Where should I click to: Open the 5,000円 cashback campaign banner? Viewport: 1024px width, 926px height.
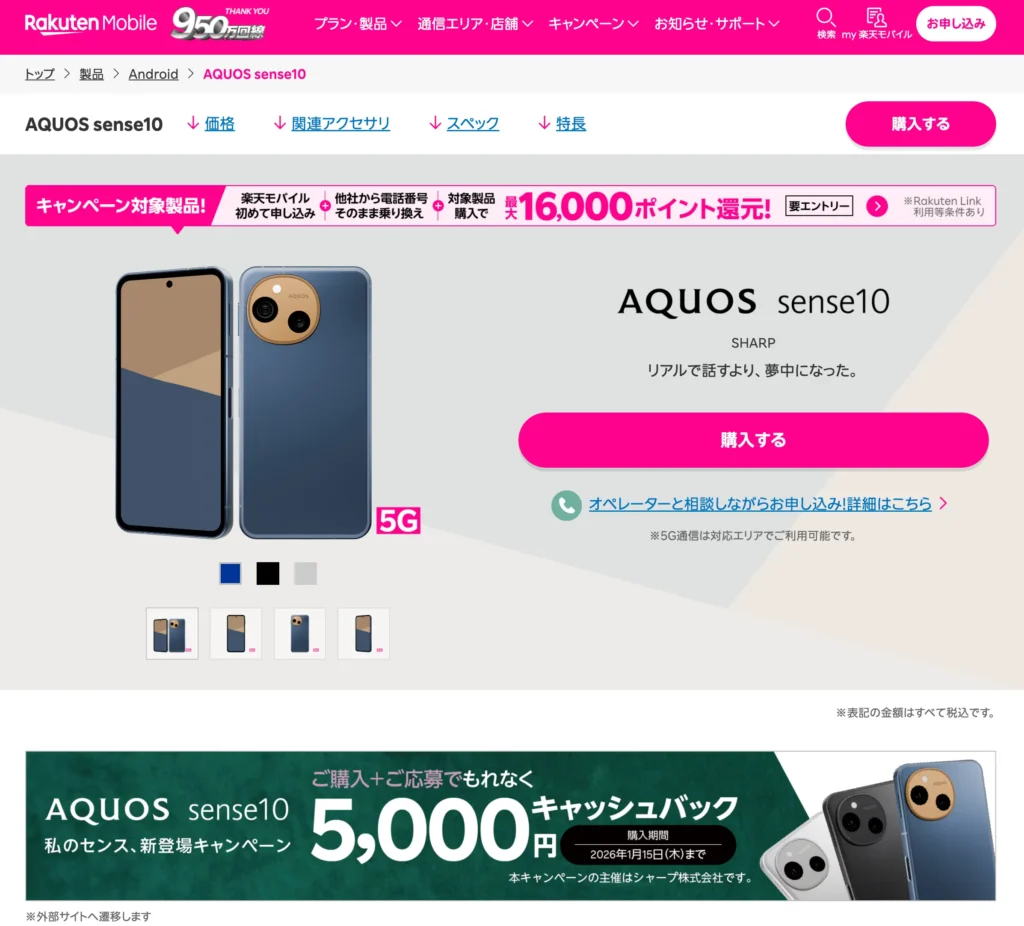coord(511,826)
